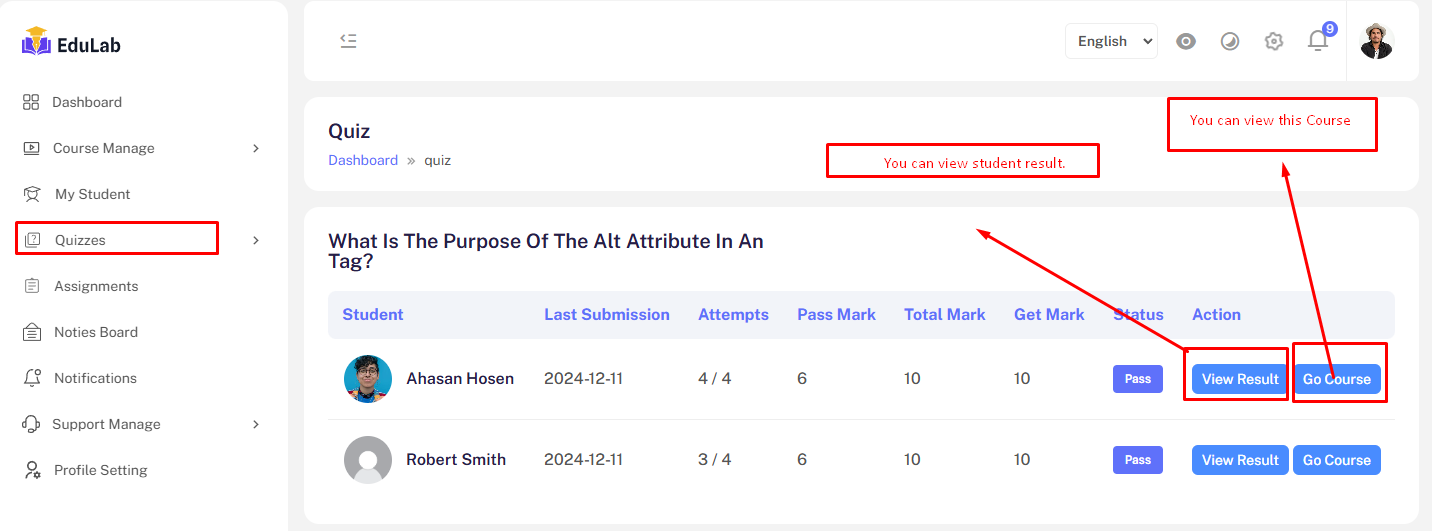This screenshot has width=1432, height=531.
Task: Open settings via the gear icon
Action: tap(1273, 41)
